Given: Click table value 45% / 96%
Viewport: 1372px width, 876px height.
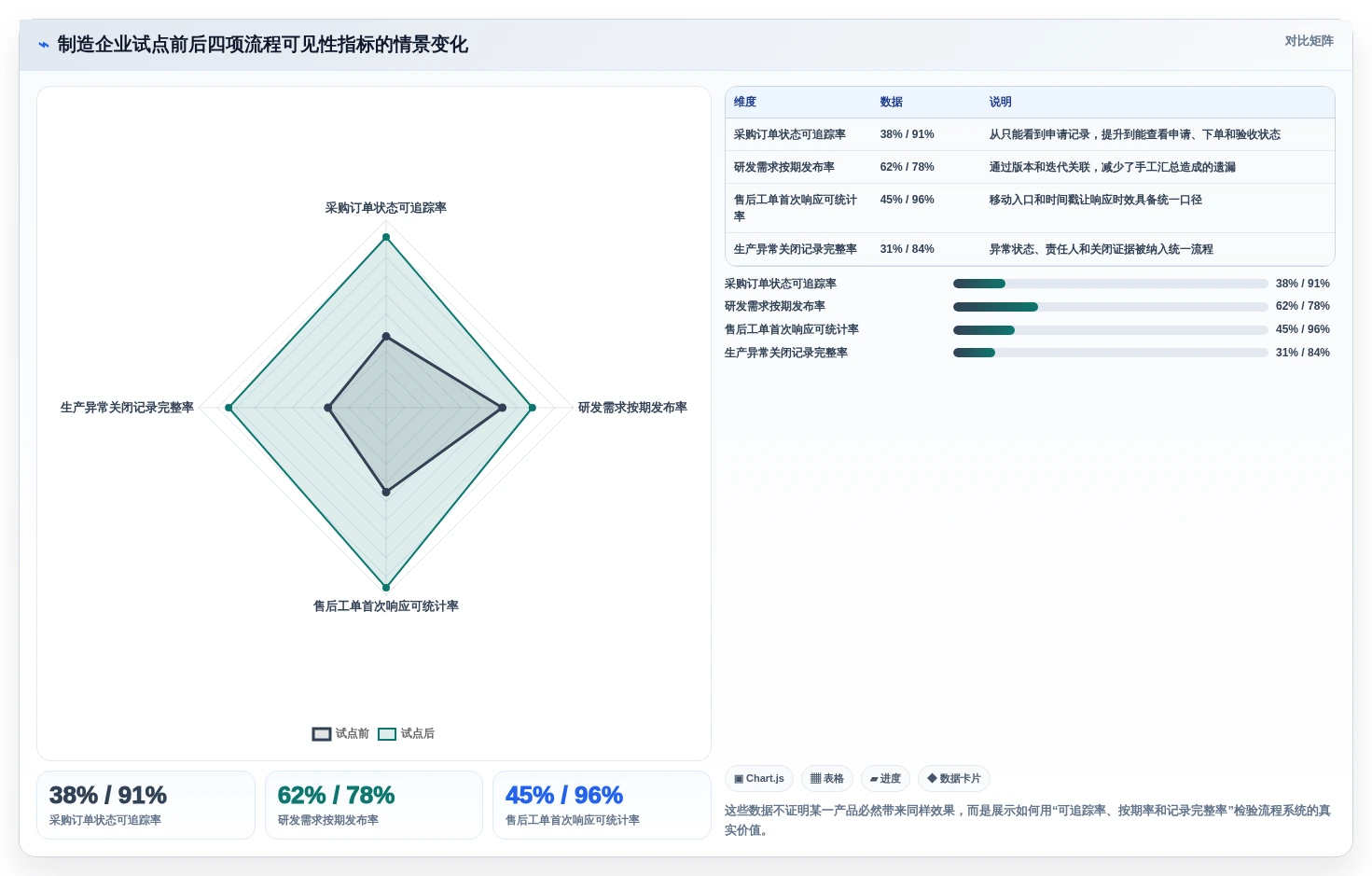Looking at the screenshot, I should (908, 201).
